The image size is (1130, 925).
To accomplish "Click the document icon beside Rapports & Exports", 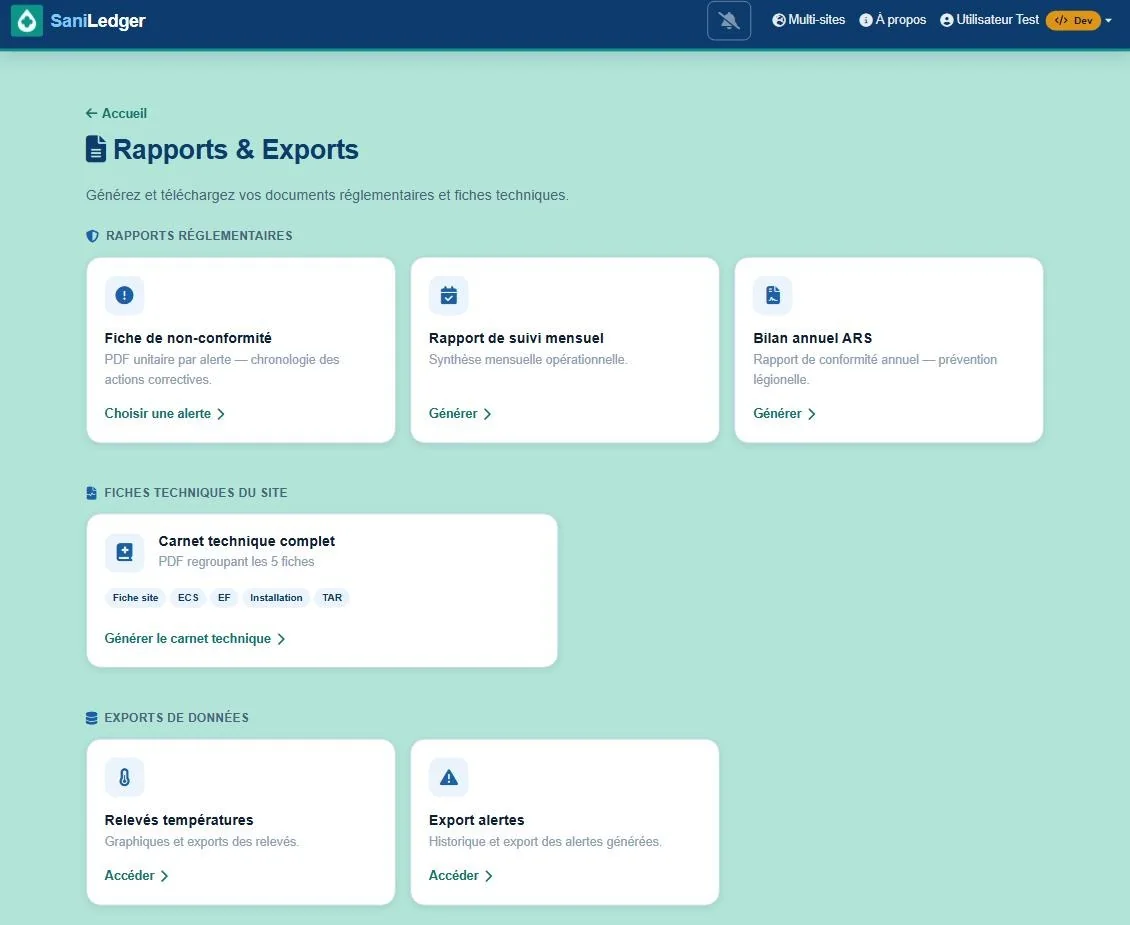I will (x=96, y=149).
